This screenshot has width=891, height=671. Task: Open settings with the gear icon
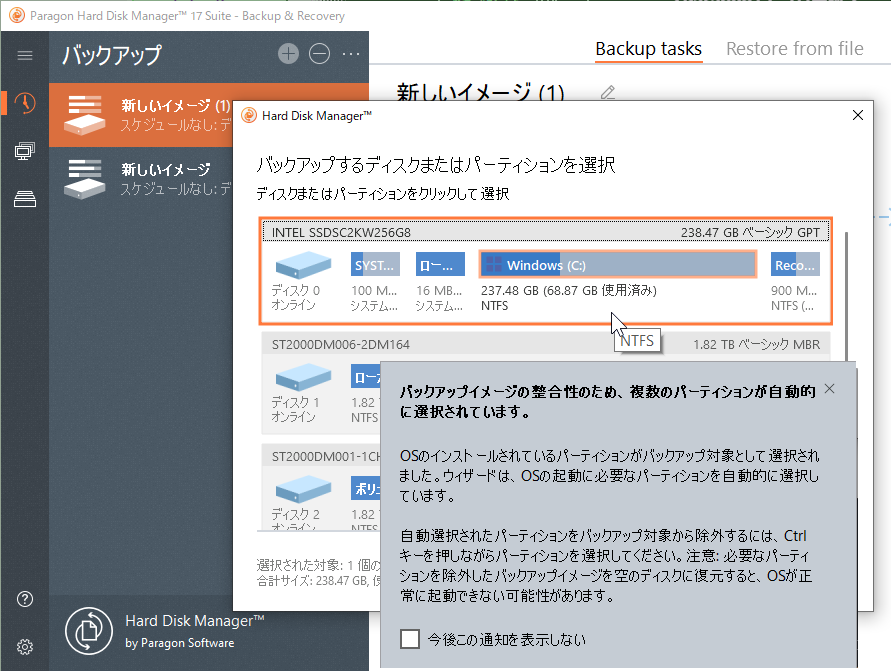click(25, 646)
